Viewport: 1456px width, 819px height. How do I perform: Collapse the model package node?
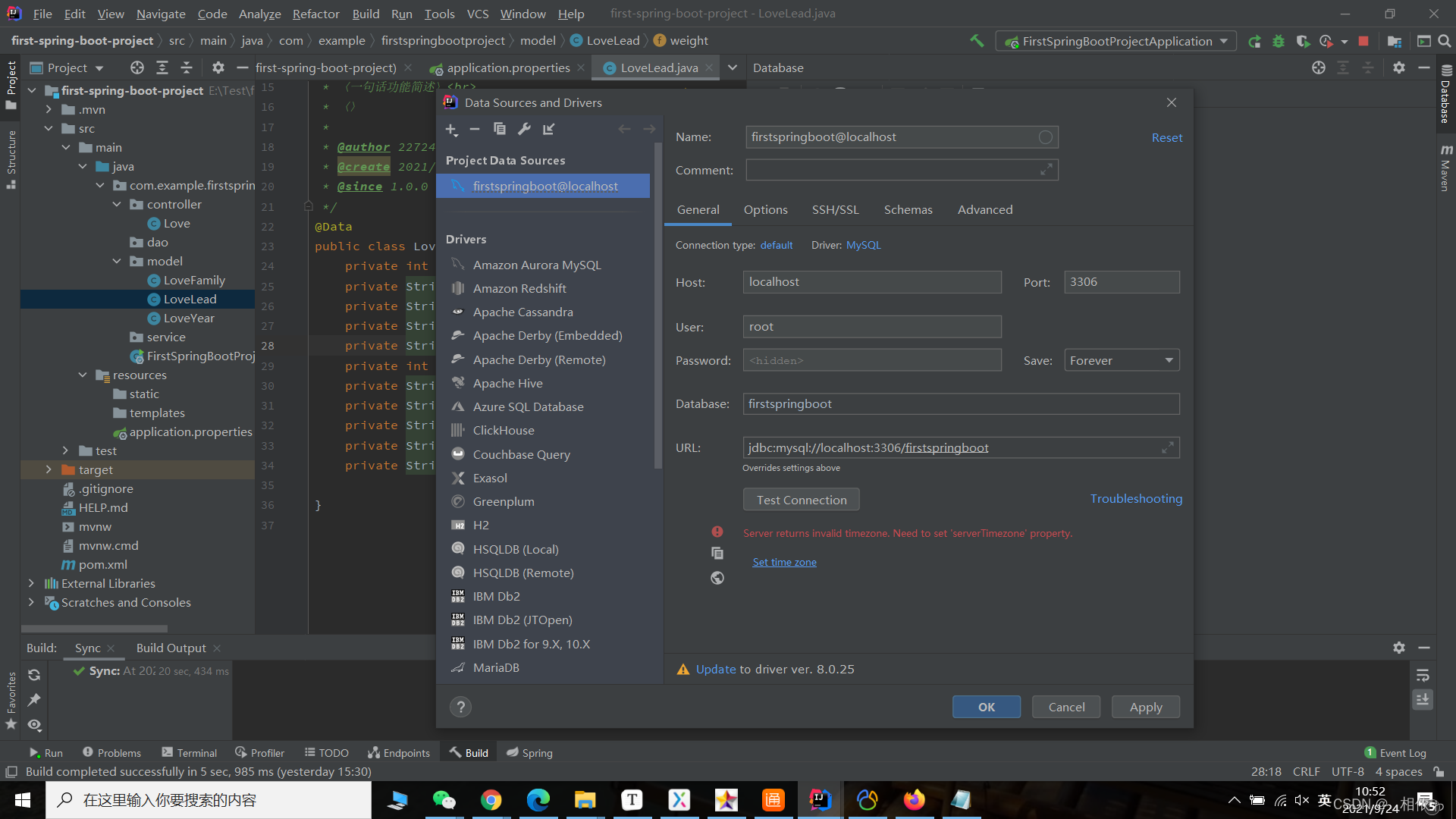[117, 262]
